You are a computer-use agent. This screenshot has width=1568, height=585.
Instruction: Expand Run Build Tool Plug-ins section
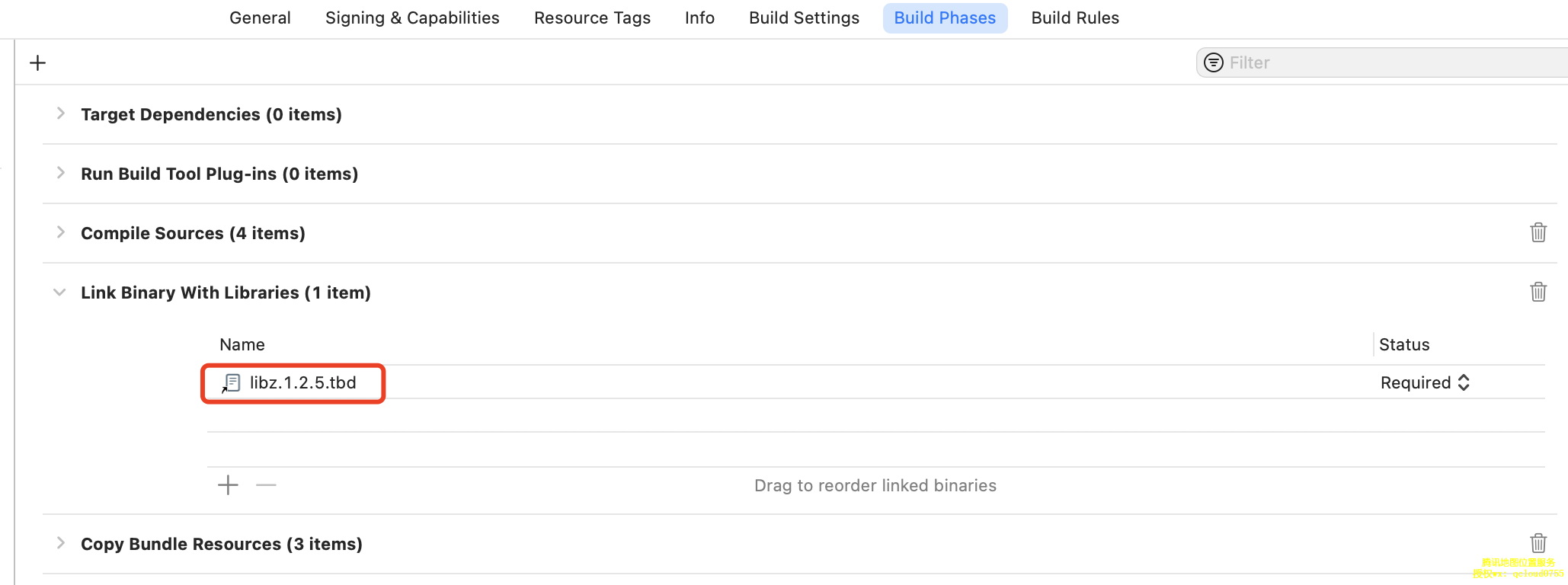pyautogui.click(x=61, y=173)
